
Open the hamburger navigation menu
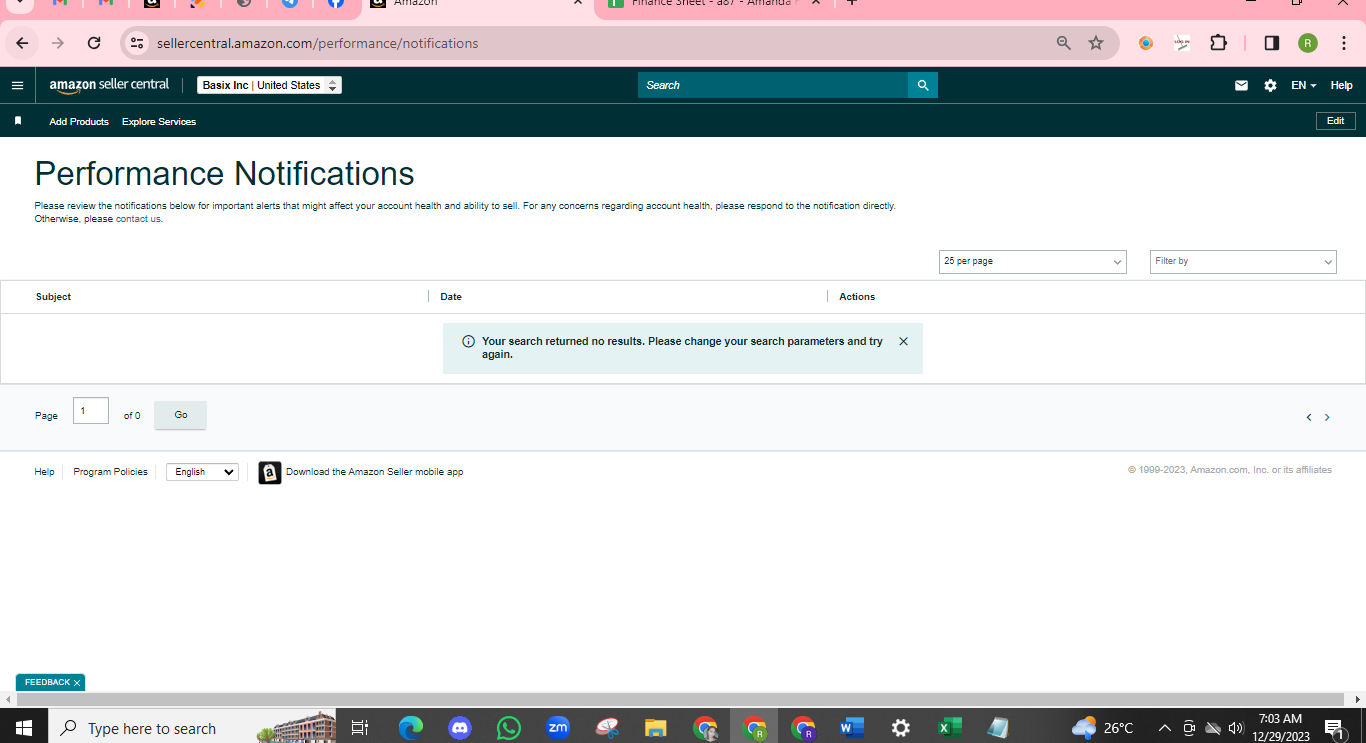17,86
